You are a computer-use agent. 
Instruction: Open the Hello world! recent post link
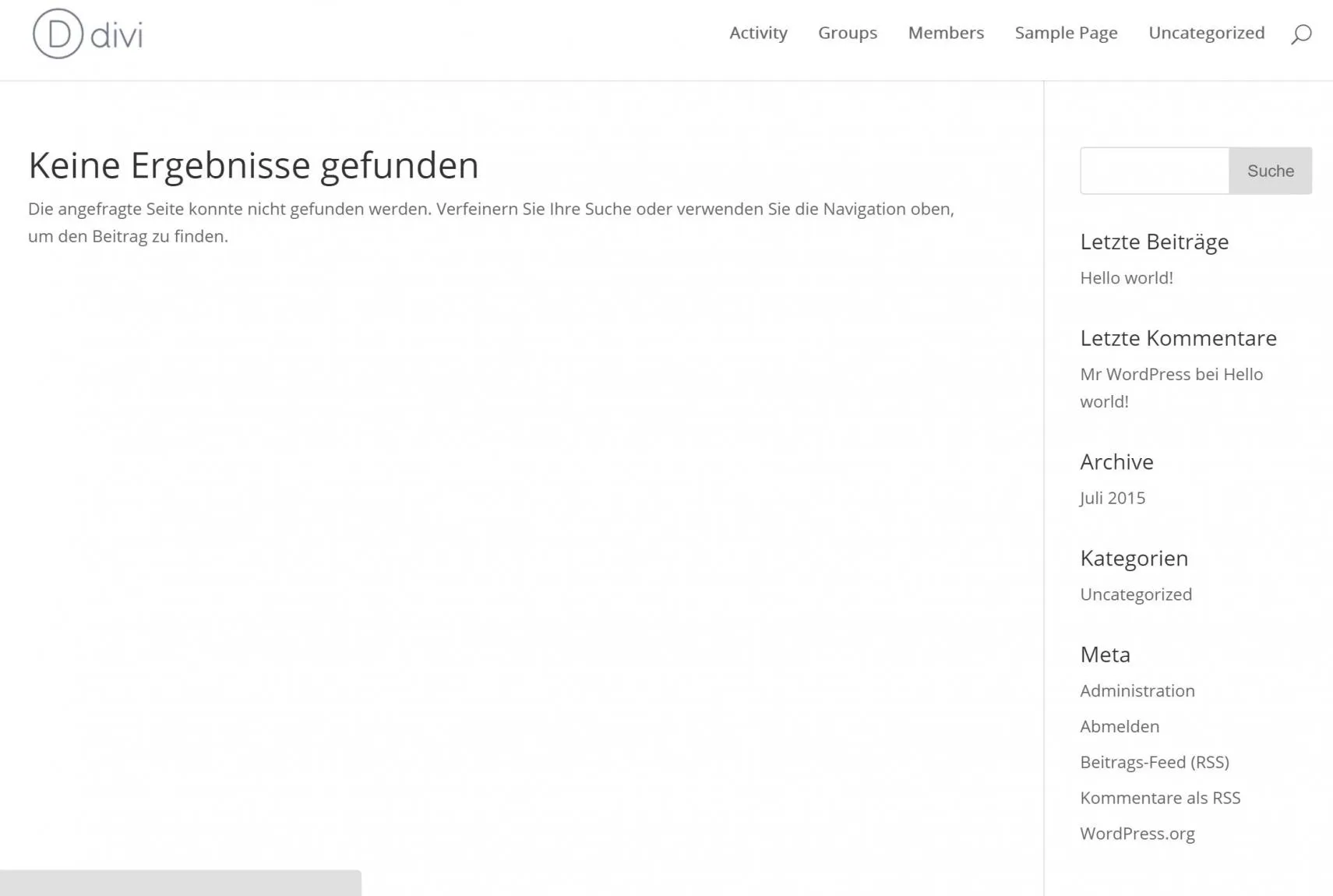coord(1127,278)
